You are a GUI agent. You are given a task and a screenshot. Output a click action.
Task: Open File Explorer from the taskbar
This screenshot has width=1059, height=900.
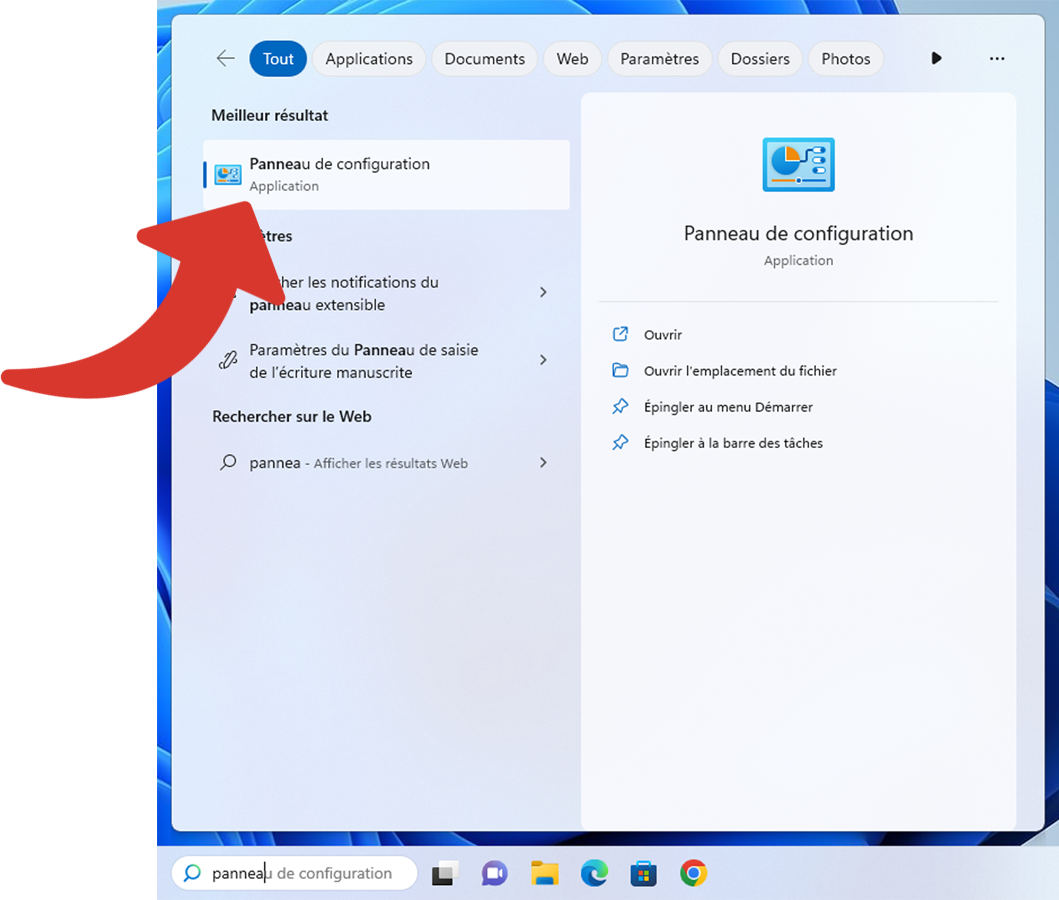click(544, 873)
